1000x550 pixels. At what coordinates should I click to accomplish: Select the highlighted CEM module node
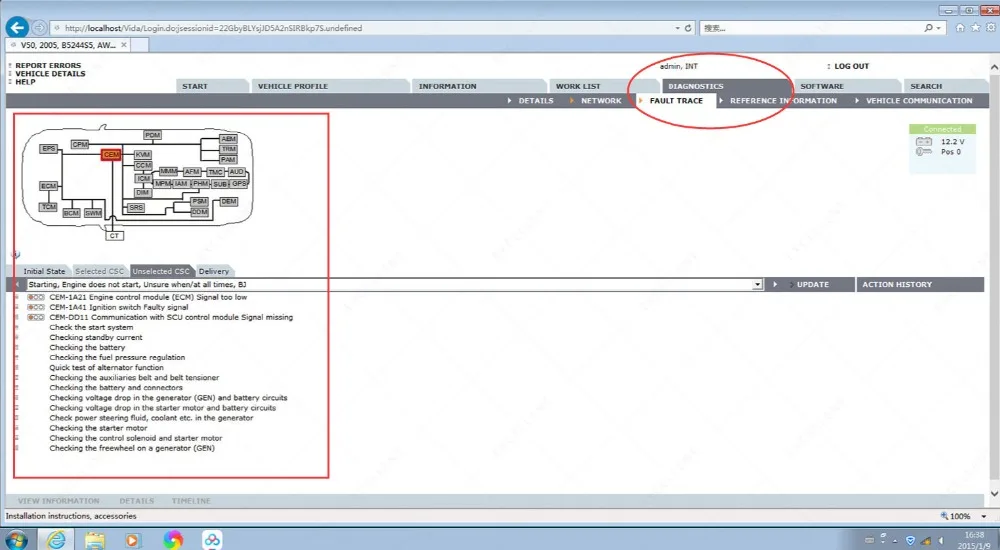click(x=111, y=154)
